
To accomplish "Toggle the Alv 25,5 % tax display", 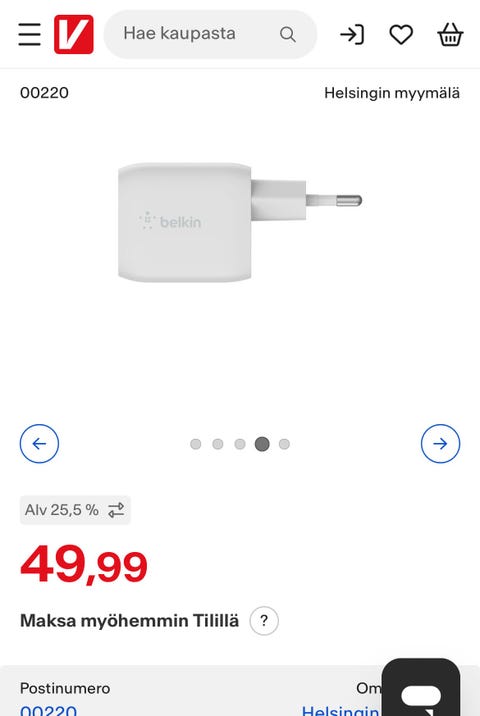I will (x=75, y=510).
